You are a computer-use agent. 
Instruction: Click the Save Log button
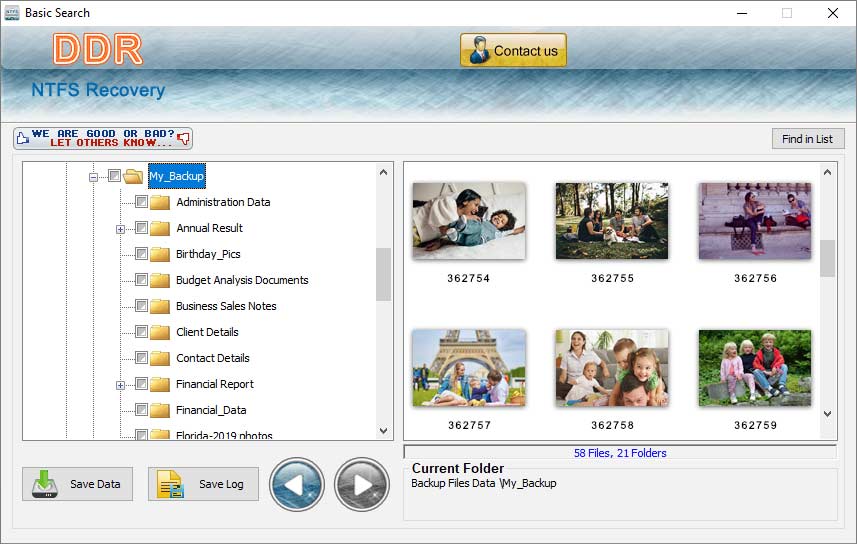(203, 484)
